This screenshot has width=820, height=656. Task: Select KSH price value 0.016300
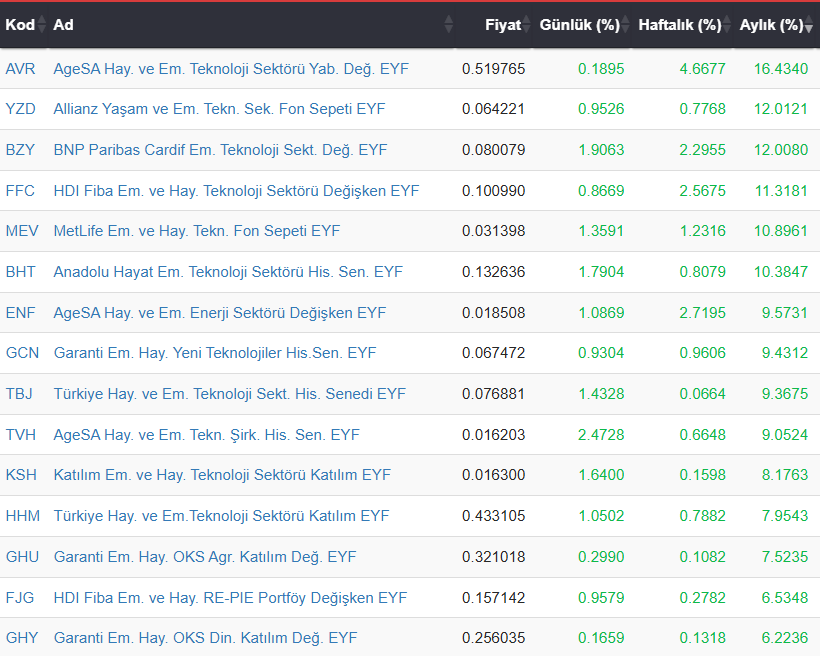[x=493, y=474]
